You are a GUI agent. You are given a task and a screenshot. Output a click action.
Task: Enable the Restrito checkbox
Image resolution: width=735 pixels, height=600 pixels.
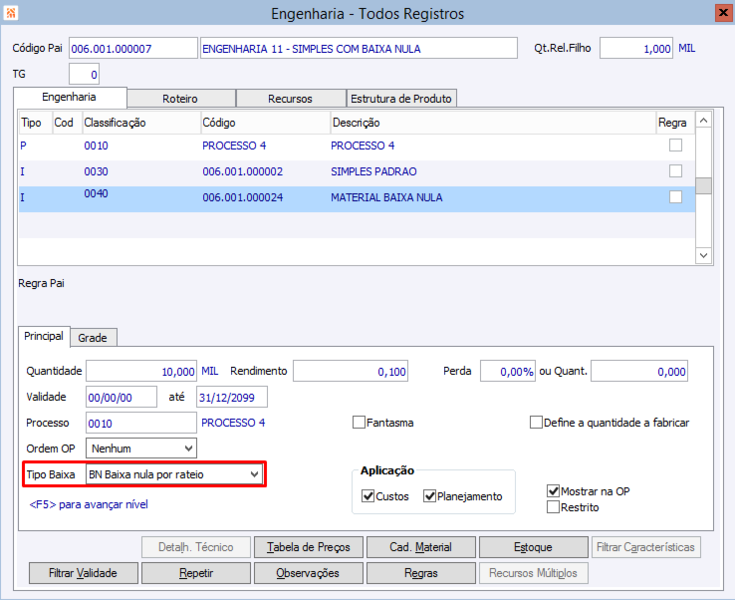pyautogui.click(x=553, y=507)
